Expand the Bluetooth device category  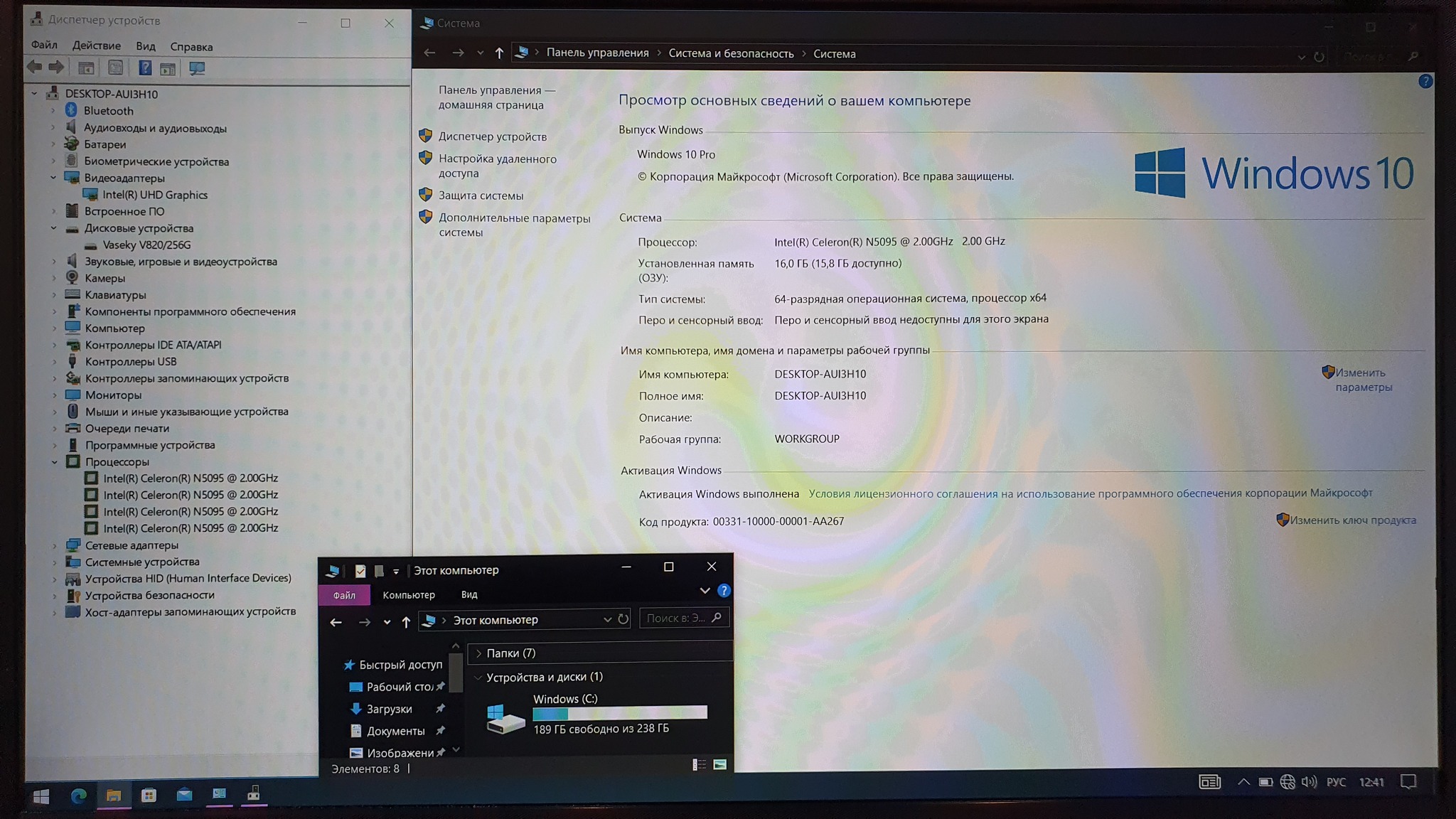tap(53, 111)
